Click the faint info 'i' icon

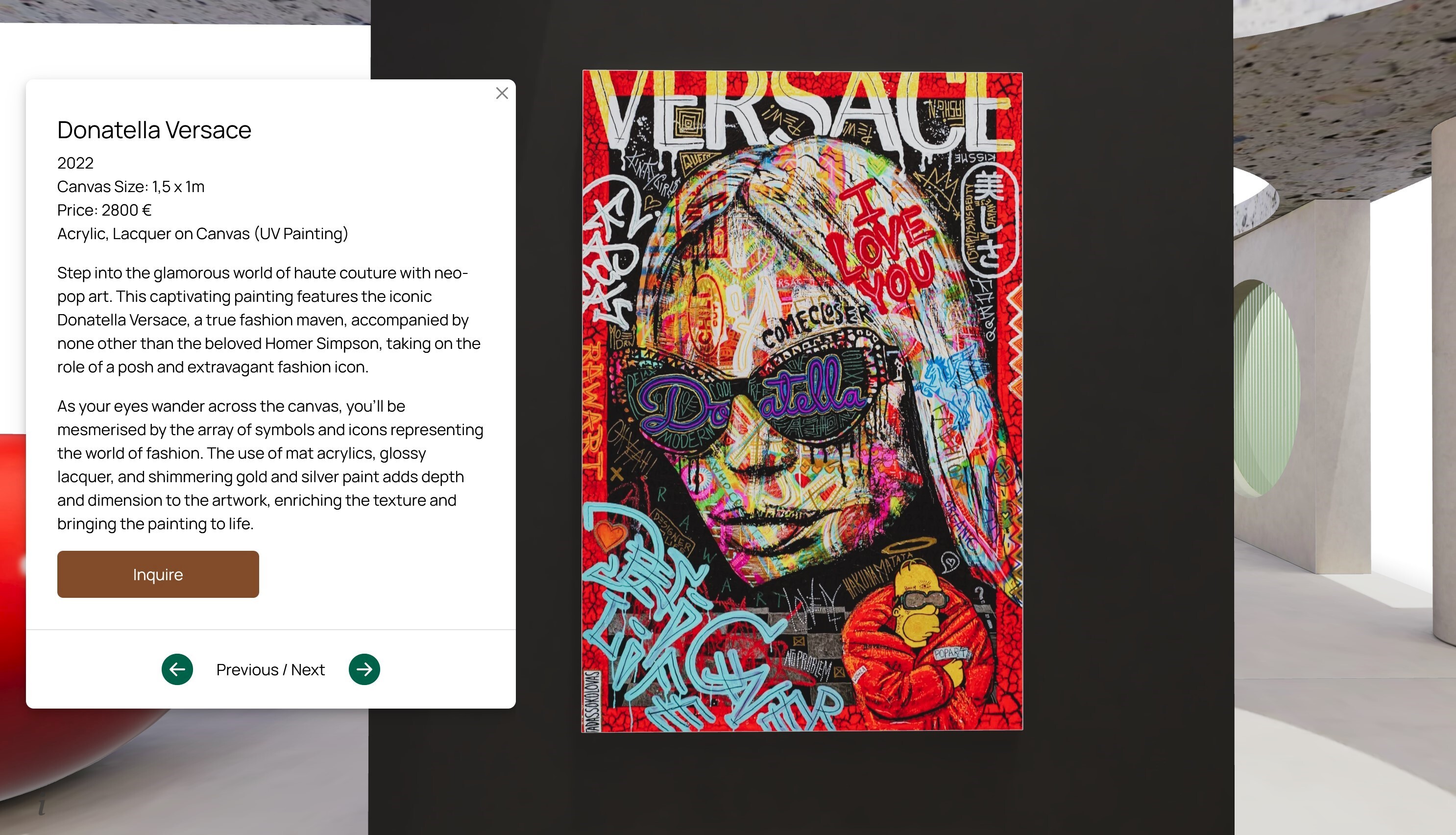[42, 805]
